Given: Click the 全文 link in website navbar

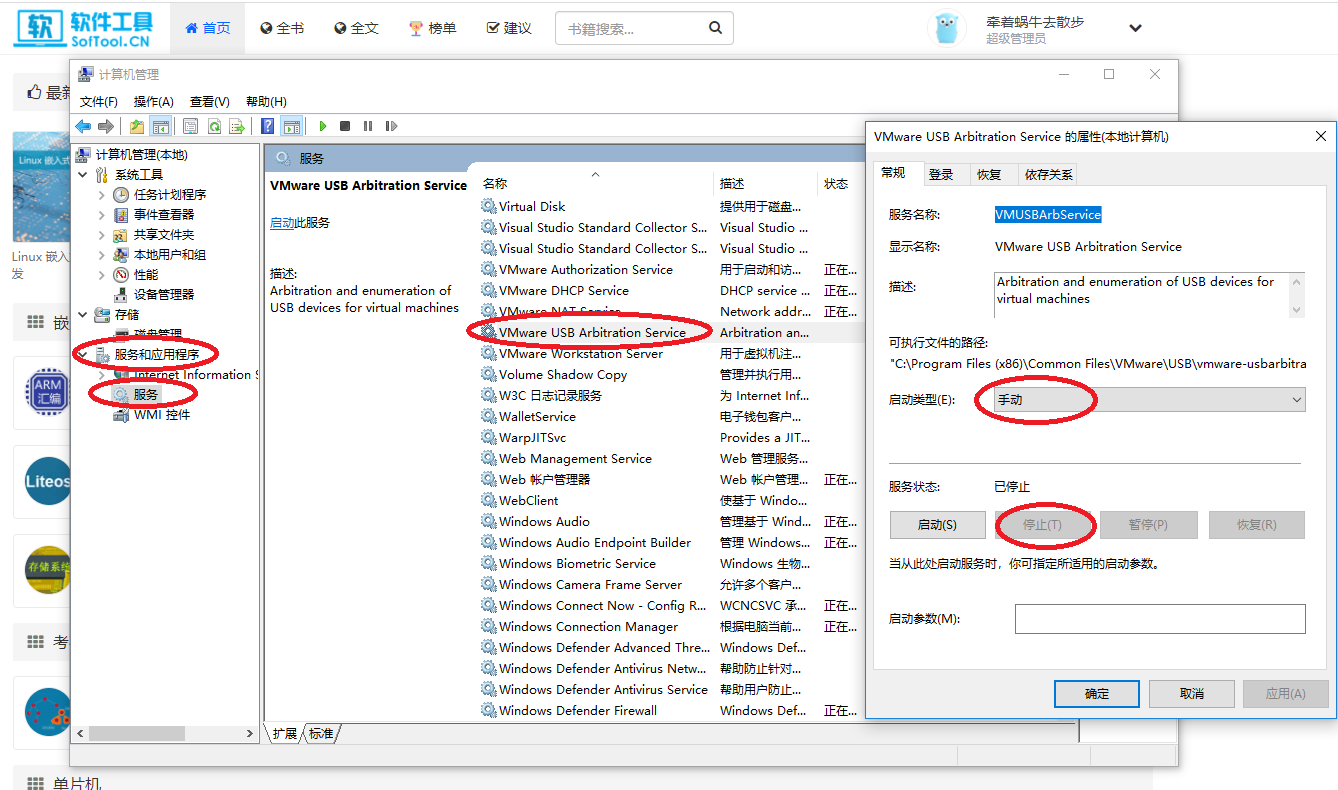Looking at the screenshot, I should click(x=357, y=28).
